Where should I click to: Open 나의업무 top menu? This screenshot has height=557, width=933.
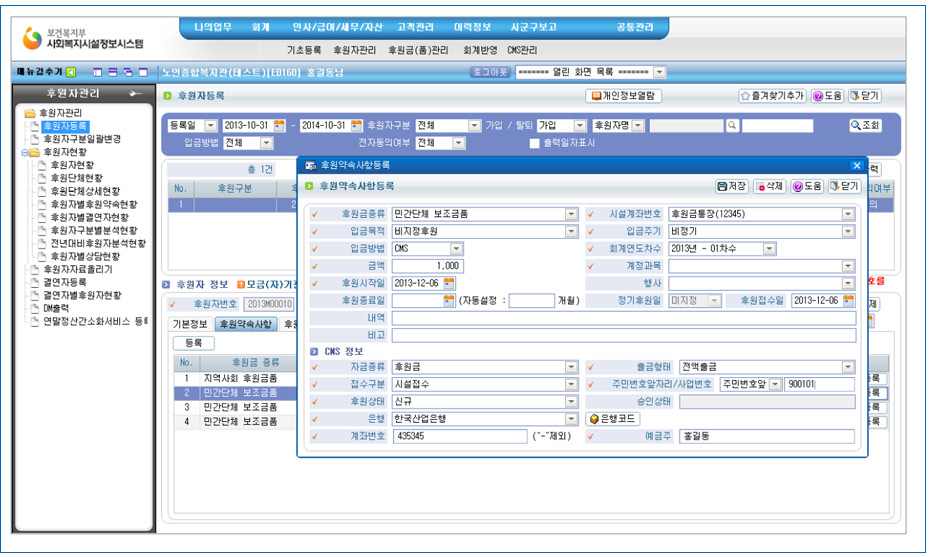212,27
